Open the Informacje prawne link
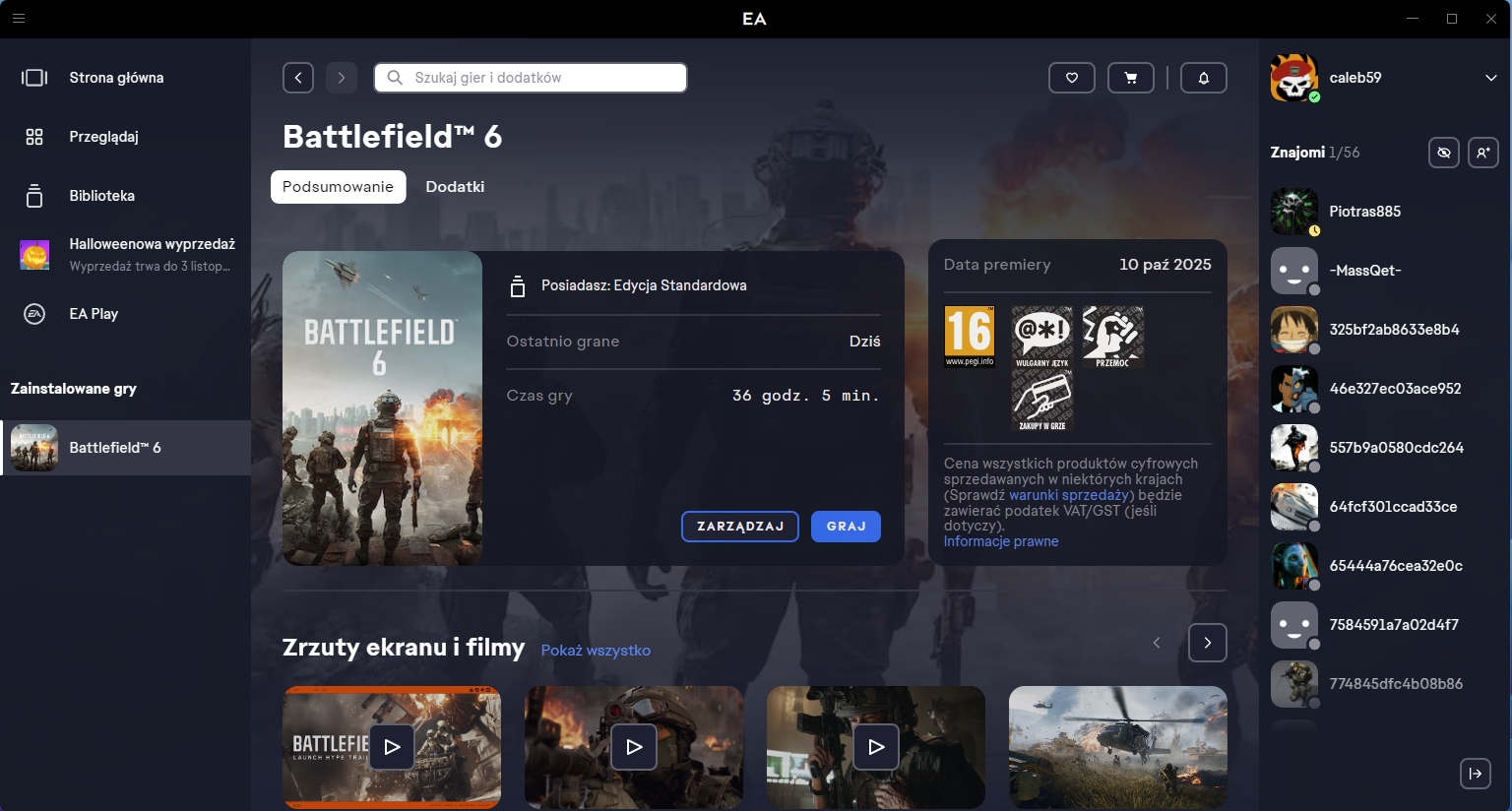The width and height of the screenshot is (1512, 811). 1001,541
